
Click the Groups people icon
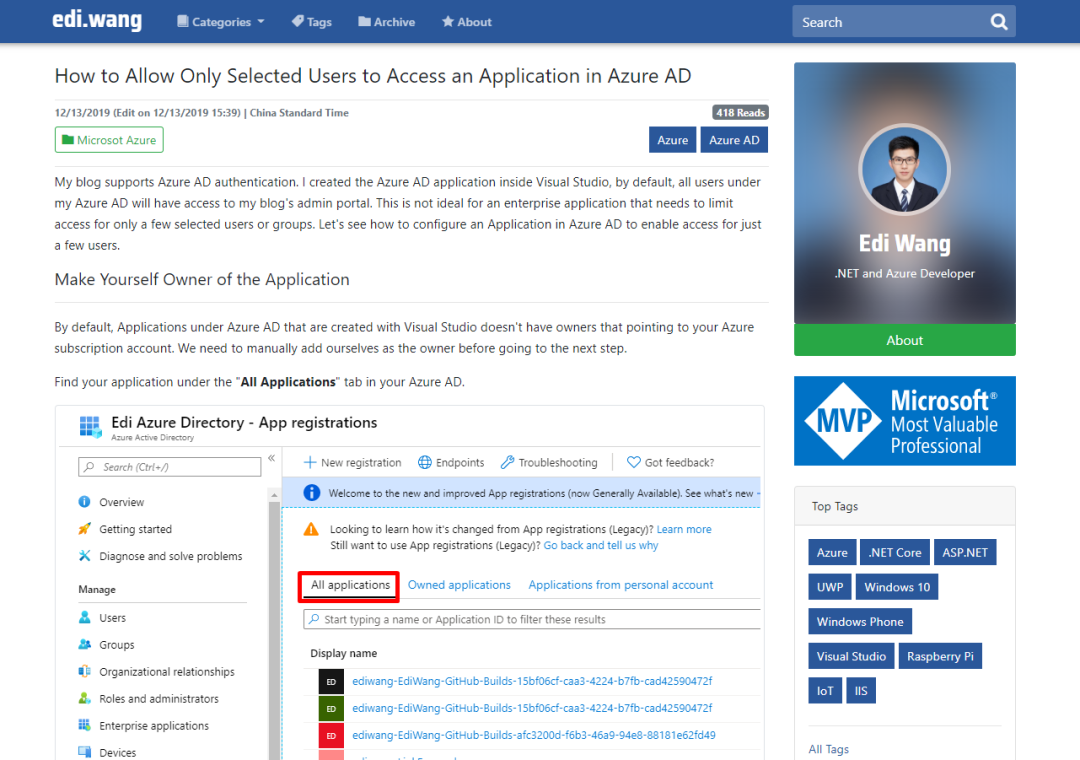point(84,644)
